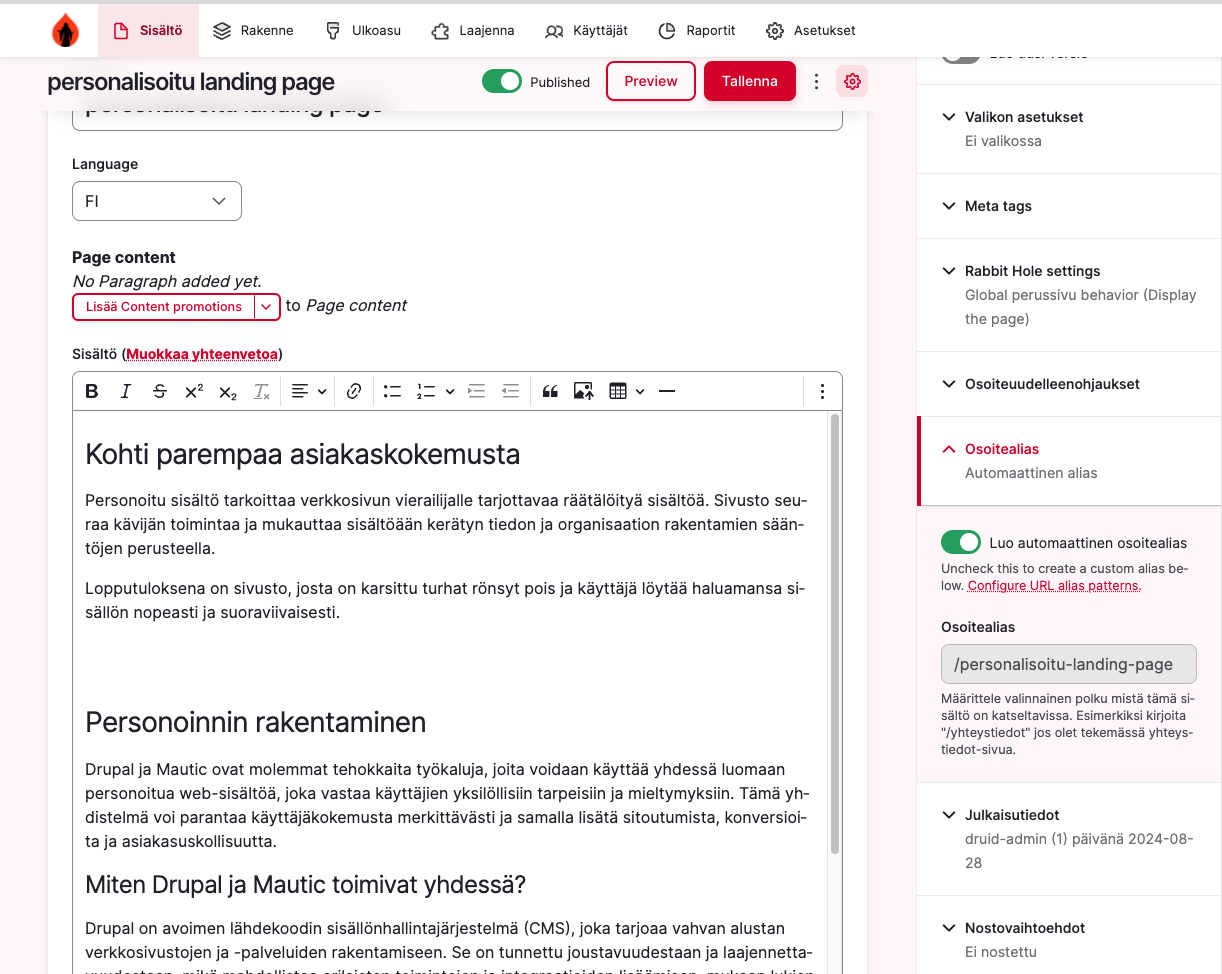Click the heading Kohti parempaa asiakaskokemusta
1222x974 pixels.
(303, 455)
